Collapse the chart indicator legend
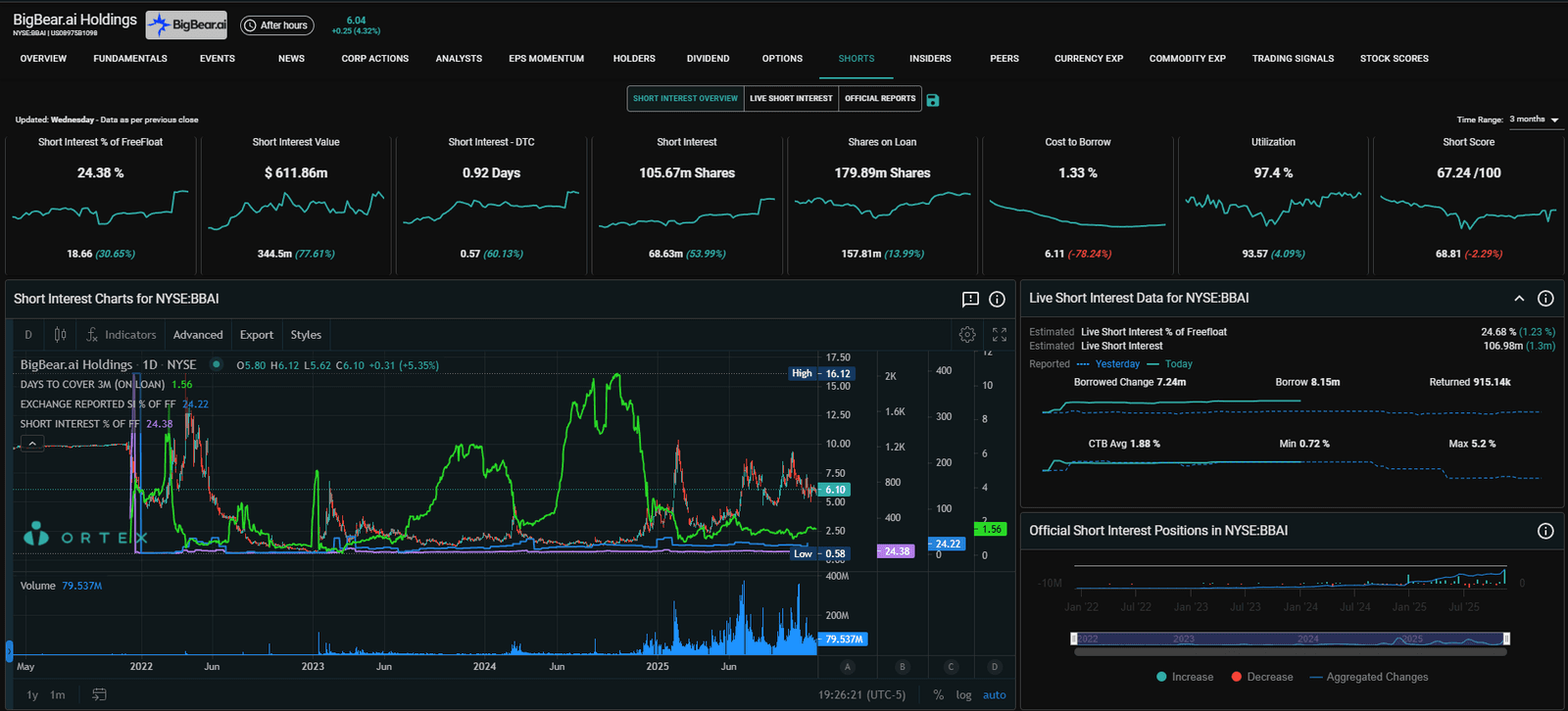 coord(32,444)
